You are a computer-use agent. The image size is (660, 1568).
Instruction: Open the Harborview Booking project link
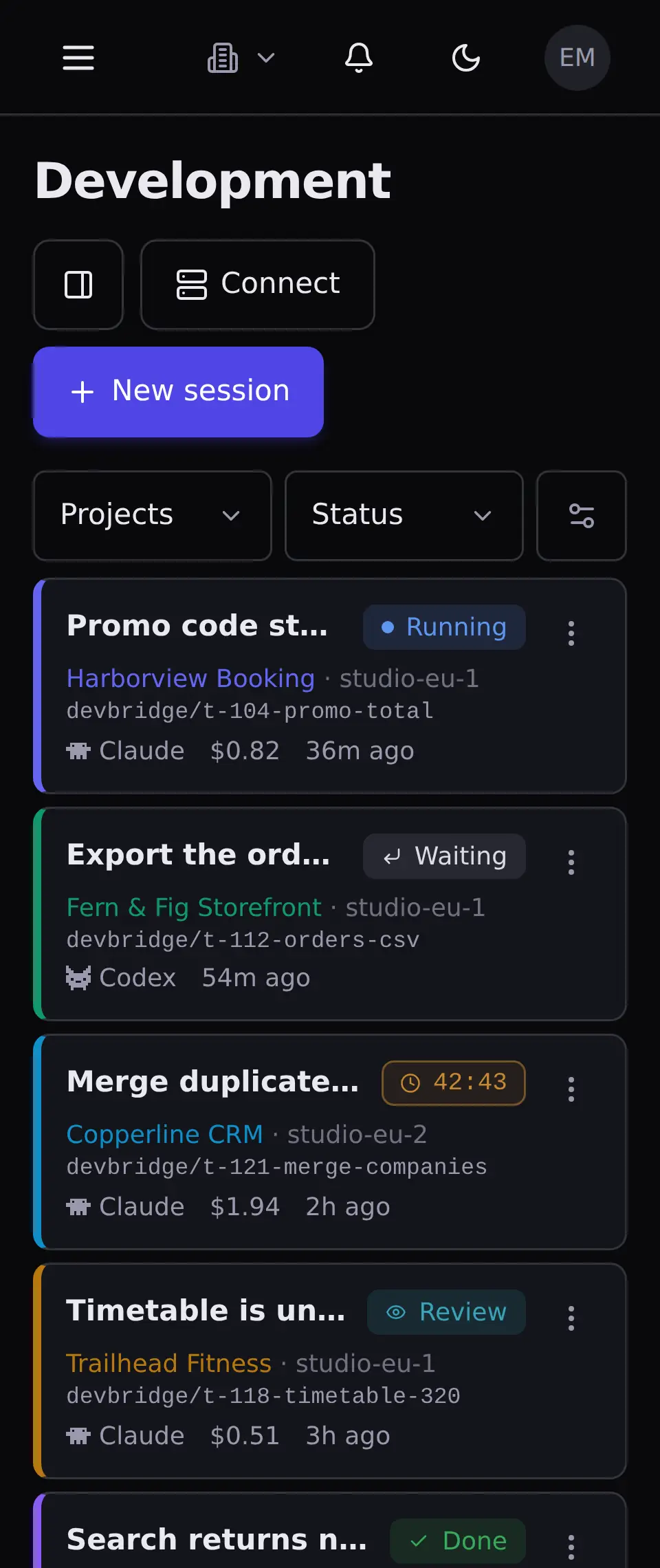tap(190, 679)
